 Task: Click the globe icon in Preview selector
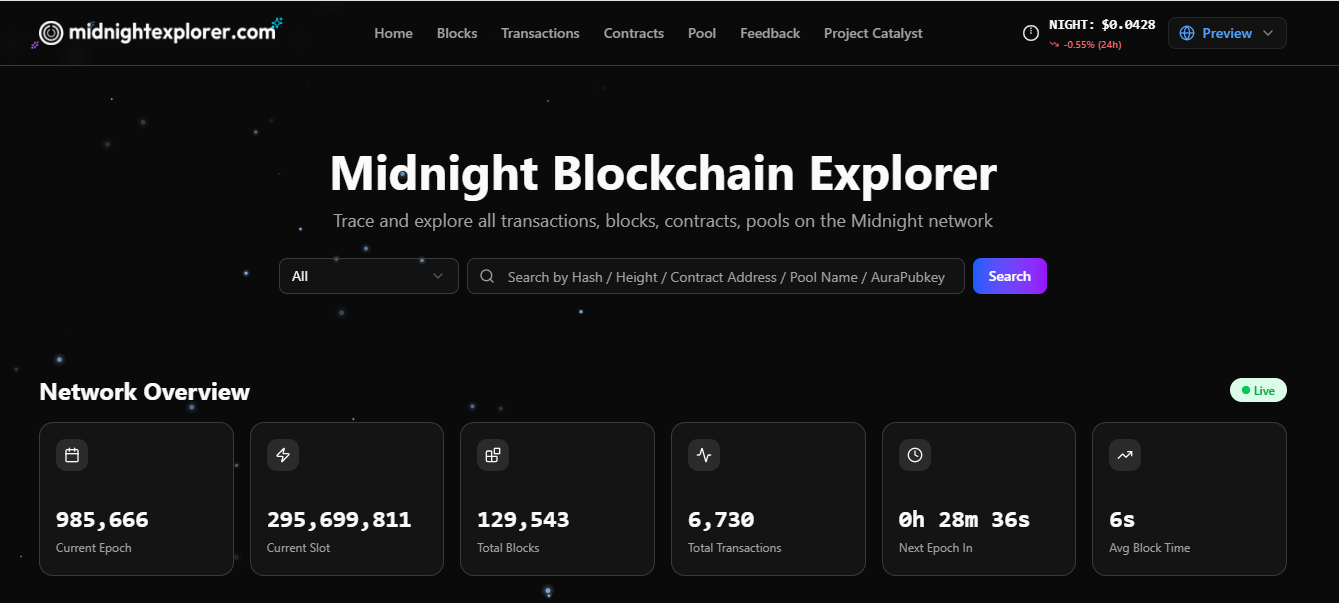tap(1187, 33)
